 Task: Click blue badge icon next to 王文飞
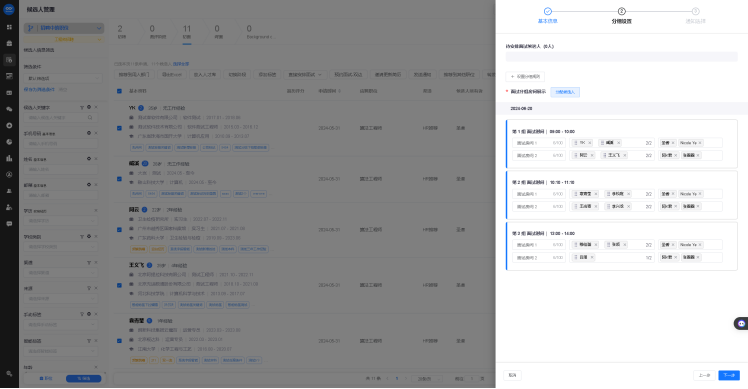tap(149, 265)
